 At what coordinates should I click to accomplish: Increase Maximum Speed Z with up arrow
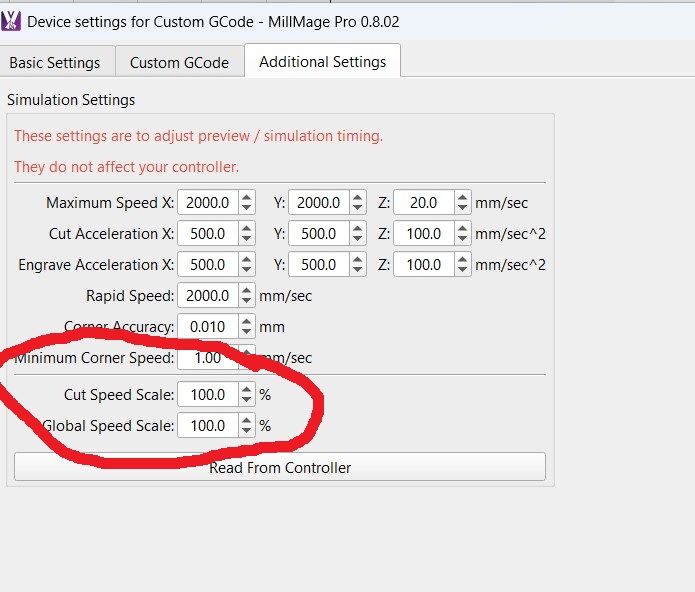[462, 197]
